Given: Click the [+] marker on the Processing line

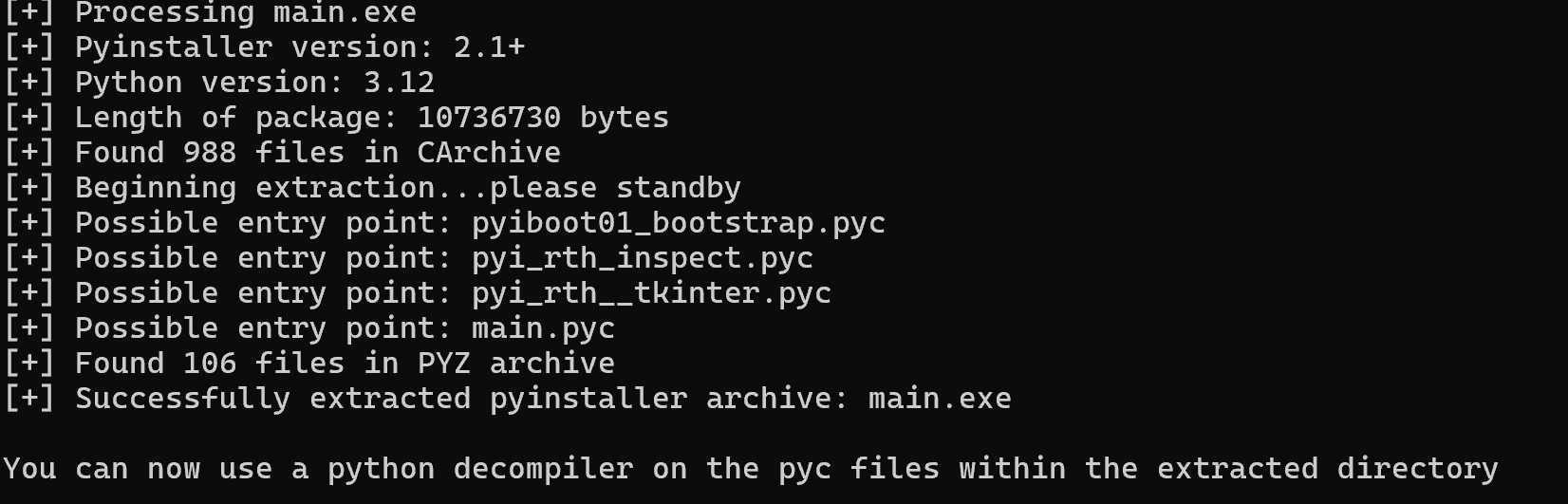Looking at the screenshot, I should 28,12.
